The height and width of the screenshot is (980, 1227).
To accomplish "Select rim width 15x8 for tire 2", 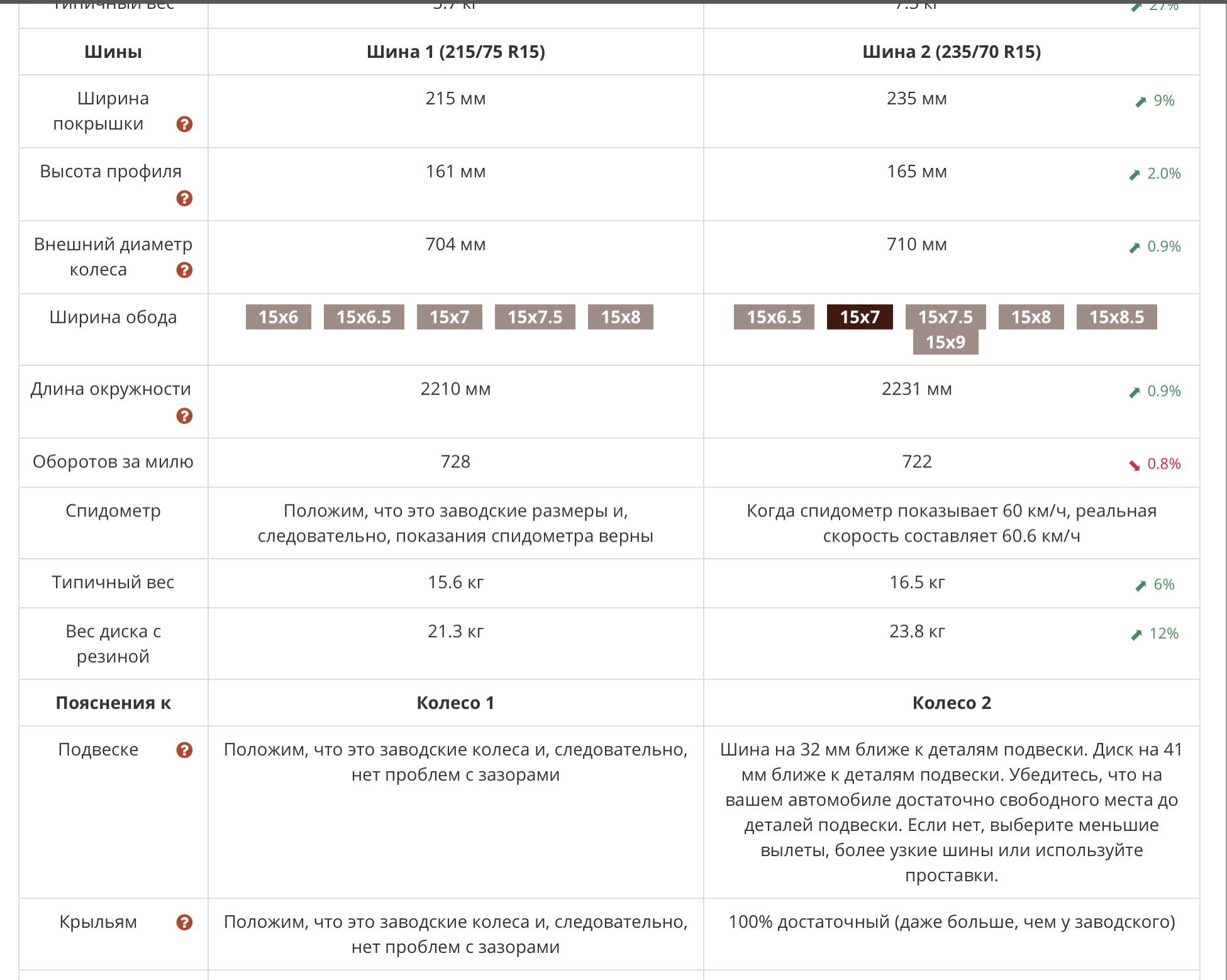I will 1031,317.
